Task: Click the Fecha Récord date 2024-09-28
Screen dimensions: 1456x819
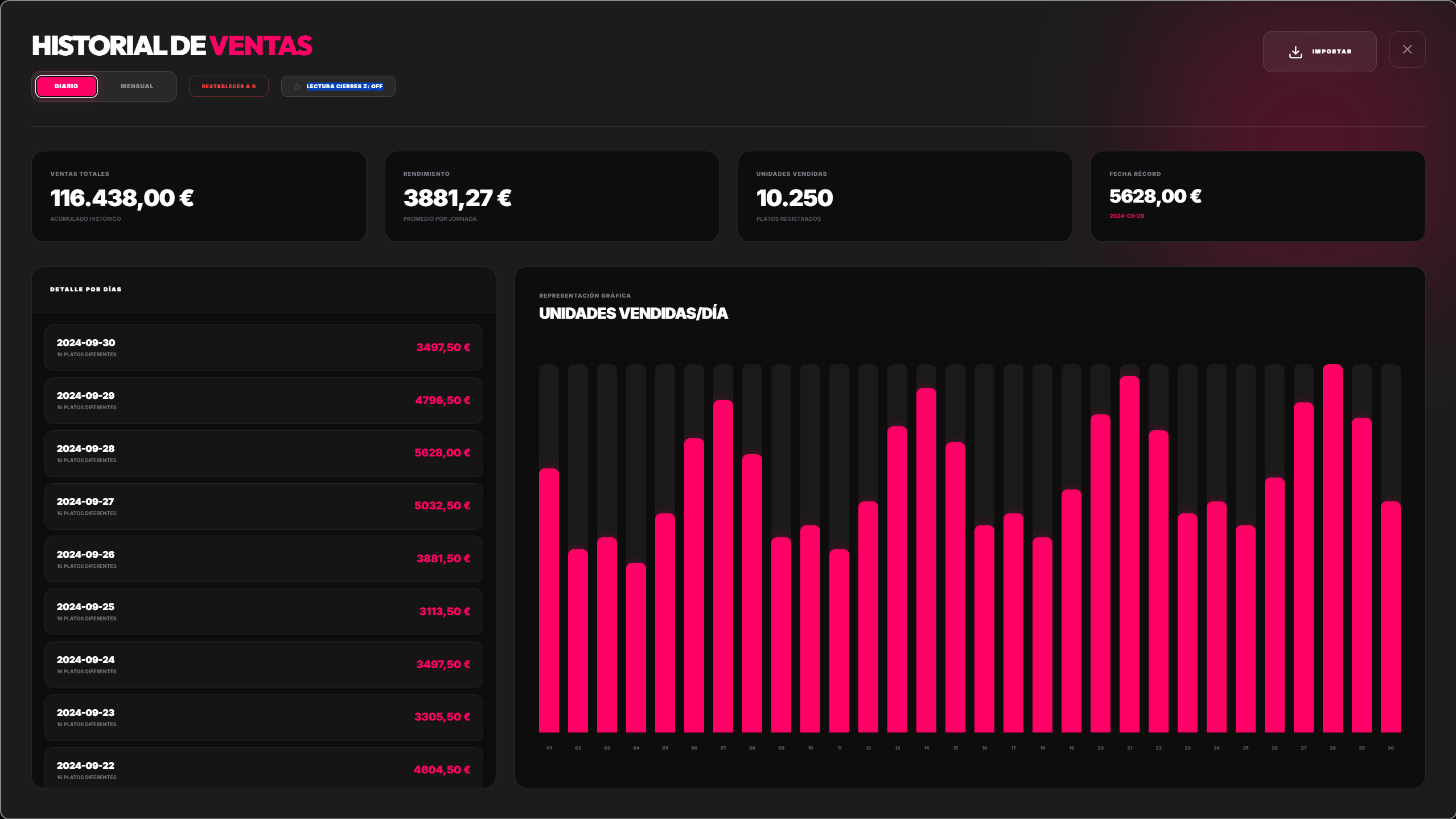Action: pos(1126,216)
